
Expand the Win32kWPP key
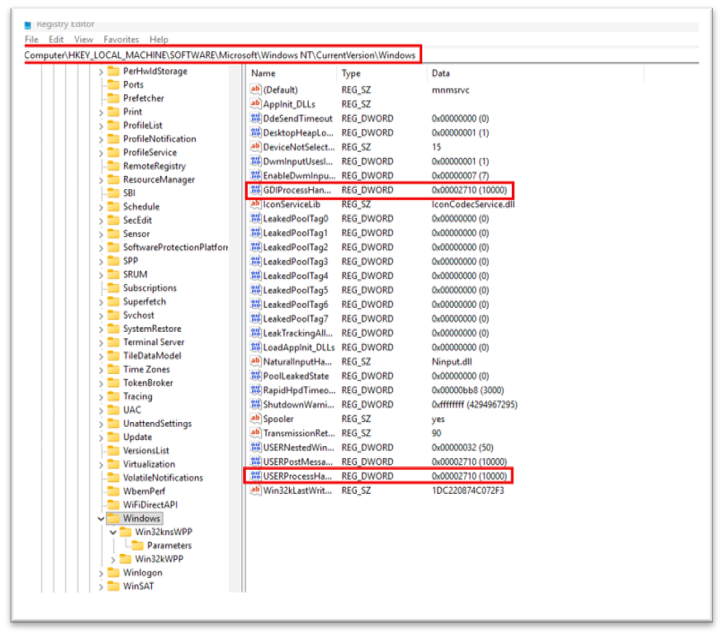click(x=113, y=559)
